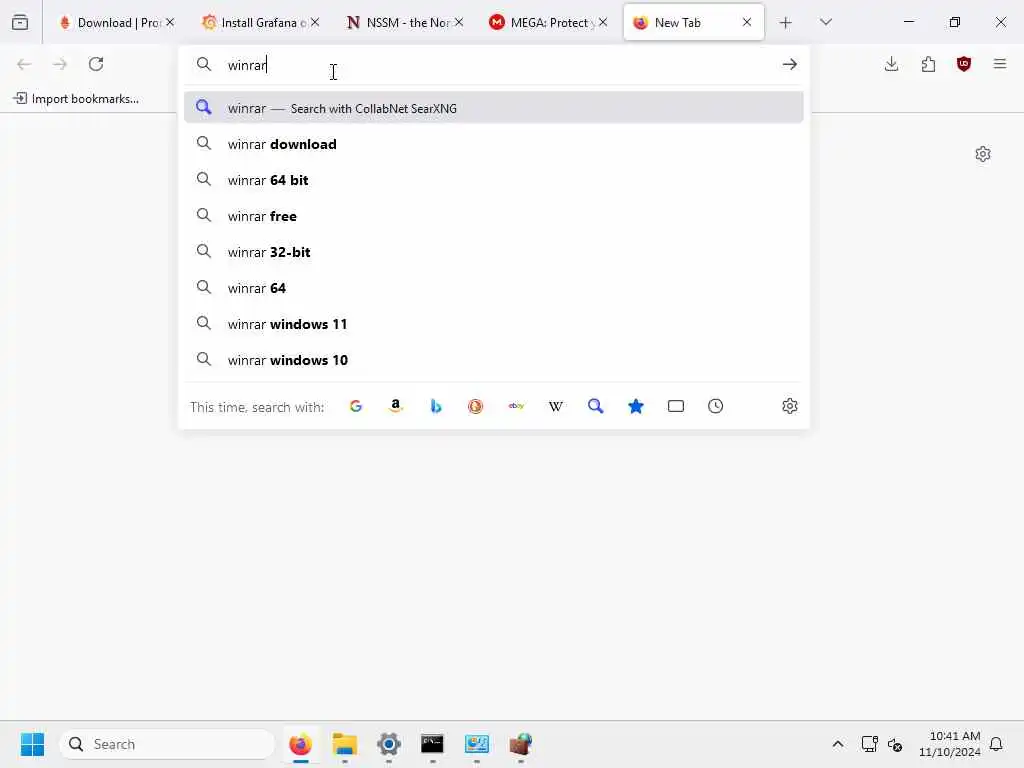Go back with the back arrow
The width and height of the screenshot is (1024, 768).
click(24, 64)
